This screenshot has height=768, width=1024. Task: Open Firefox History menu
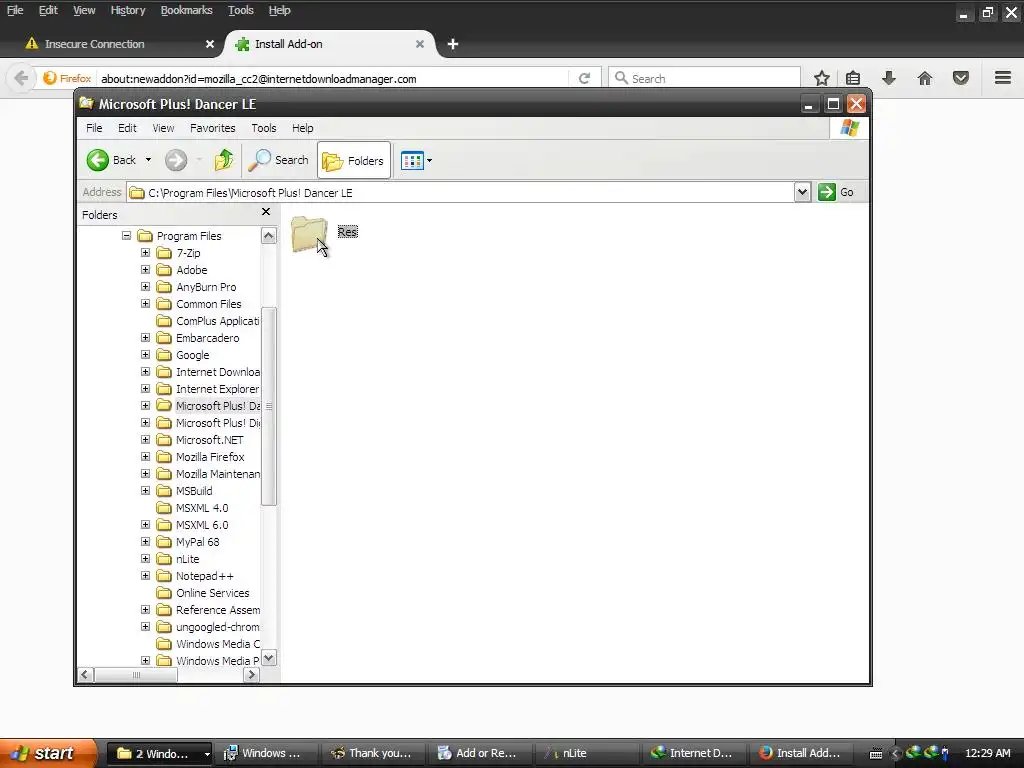[127, 10]
